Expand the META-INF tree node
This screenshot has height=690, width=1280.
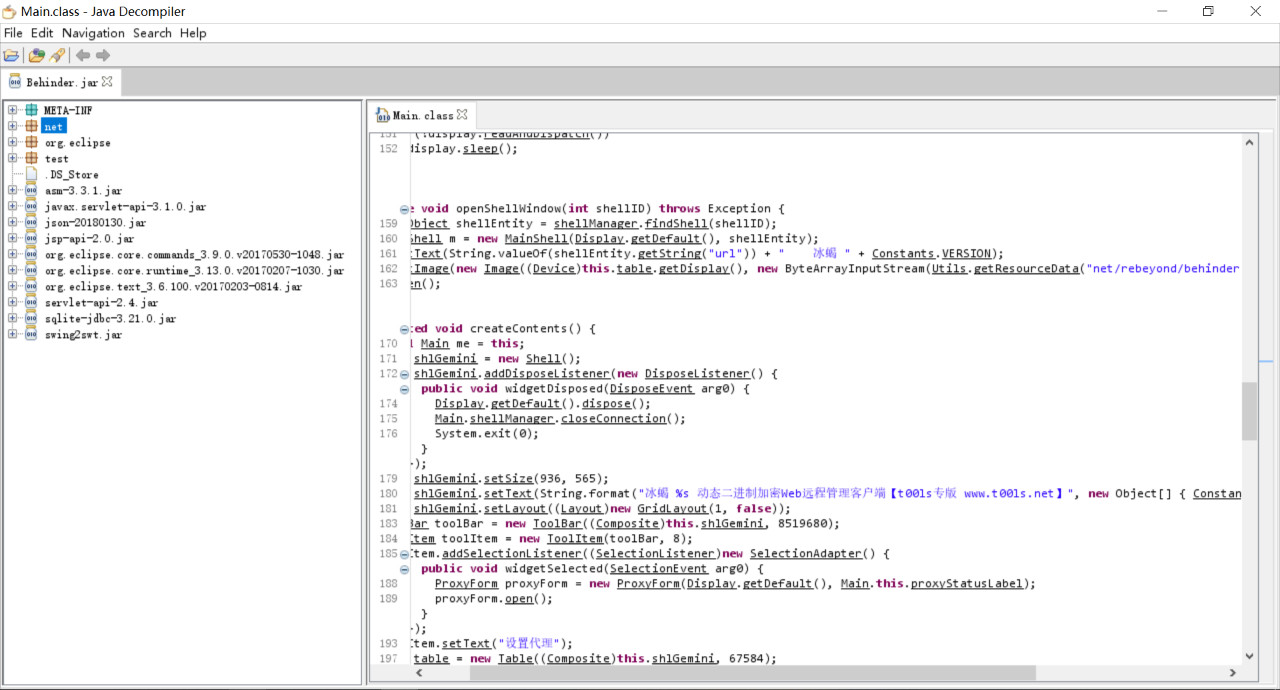(12, 111)
